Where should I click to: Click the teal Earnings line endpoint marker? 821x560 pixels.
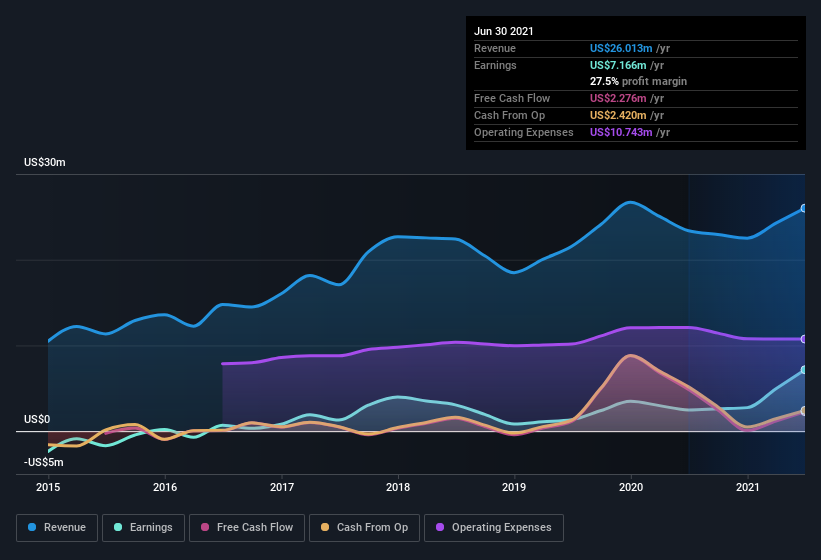point(804,370)
